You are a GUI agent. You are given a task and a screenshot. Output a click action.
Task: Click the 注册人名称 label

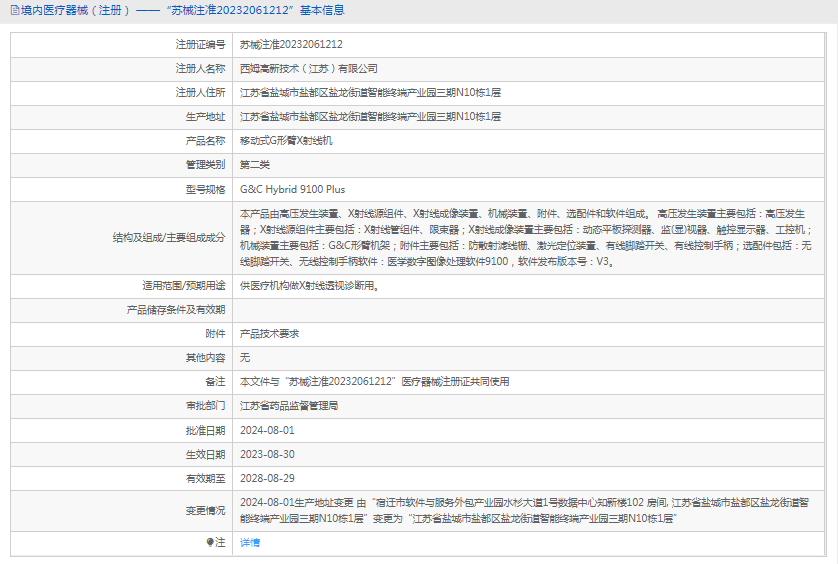click(x=200, y=68)
